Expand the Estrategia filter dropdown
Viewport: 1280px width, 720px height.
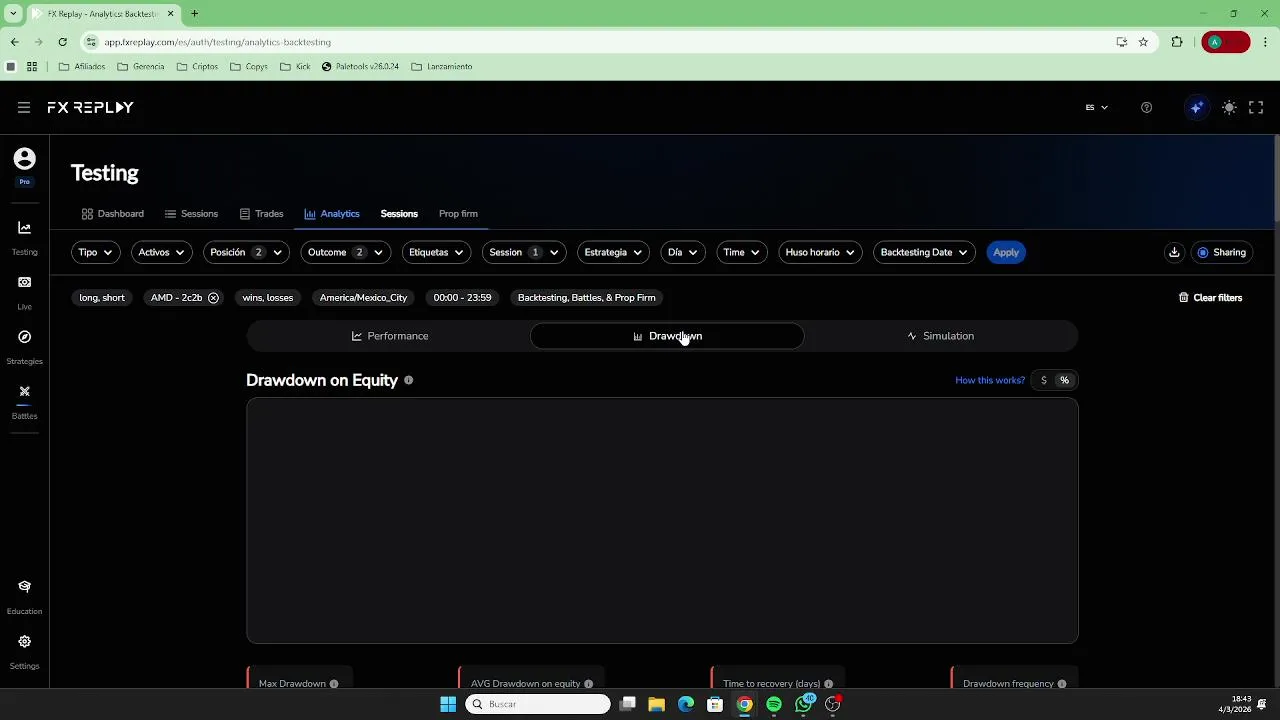tap(613, 252)
